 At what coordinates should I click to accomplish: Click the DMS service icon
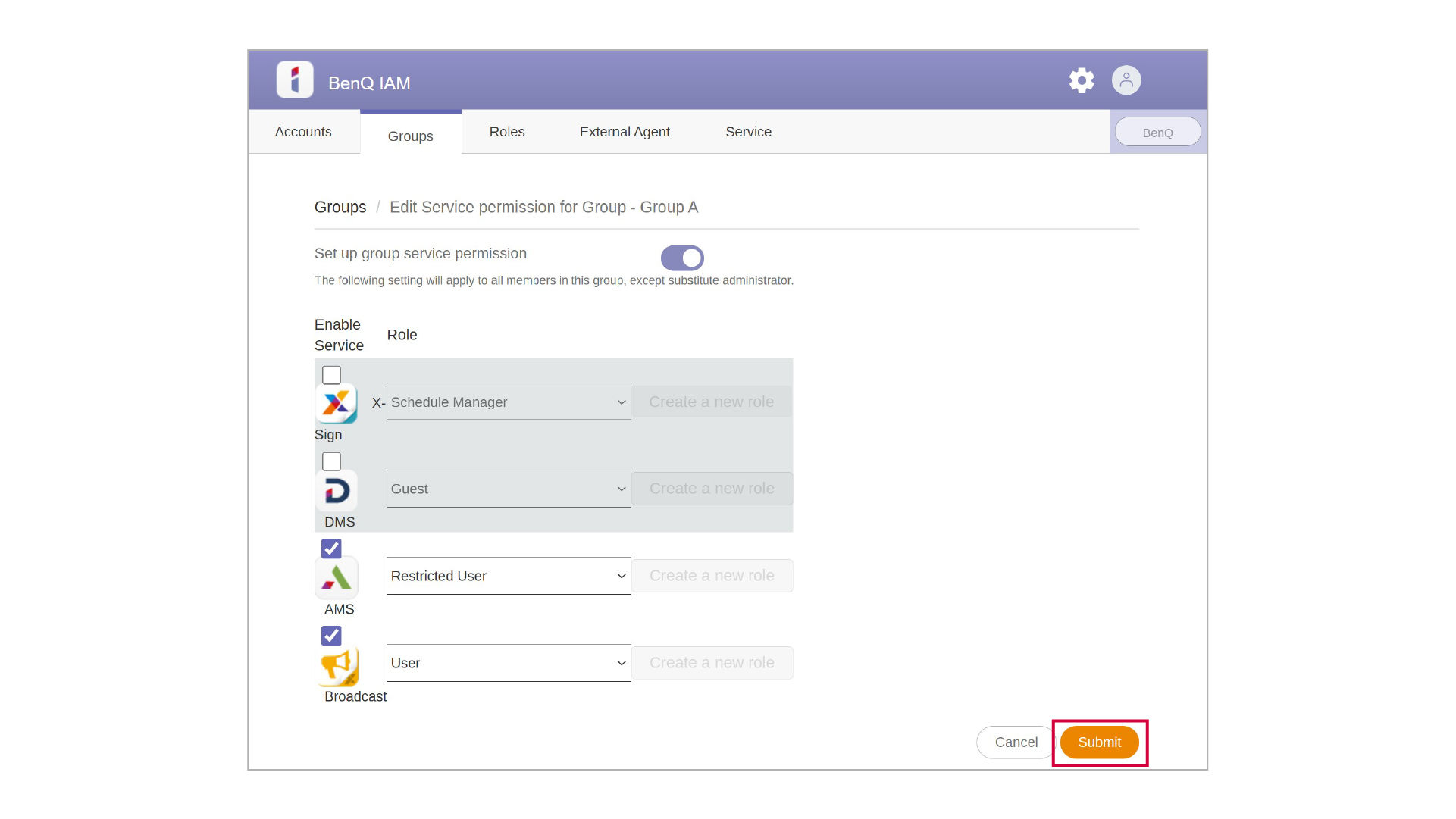point(337,491)
